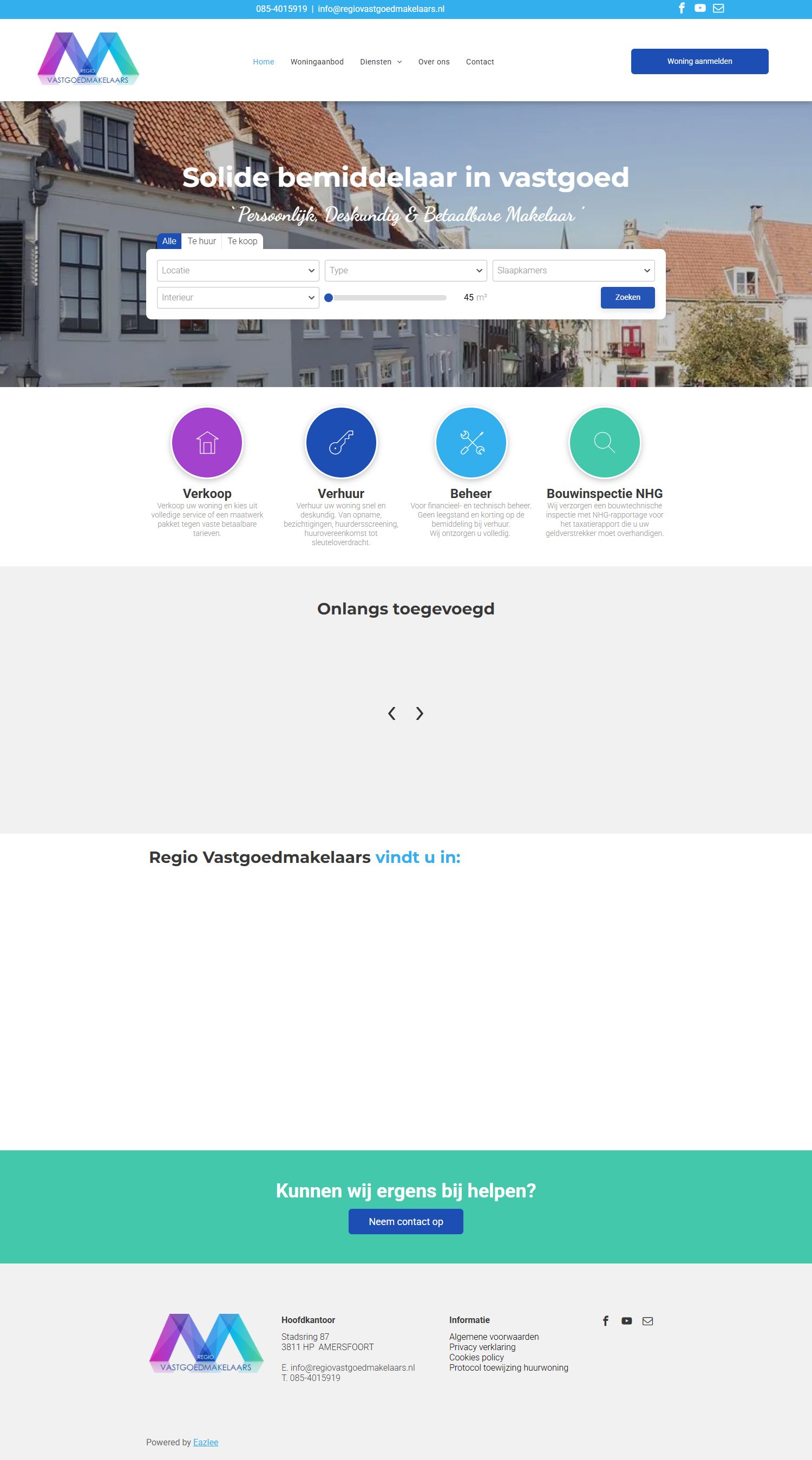Open YouTube icon in top header bar

coord(700,8)
